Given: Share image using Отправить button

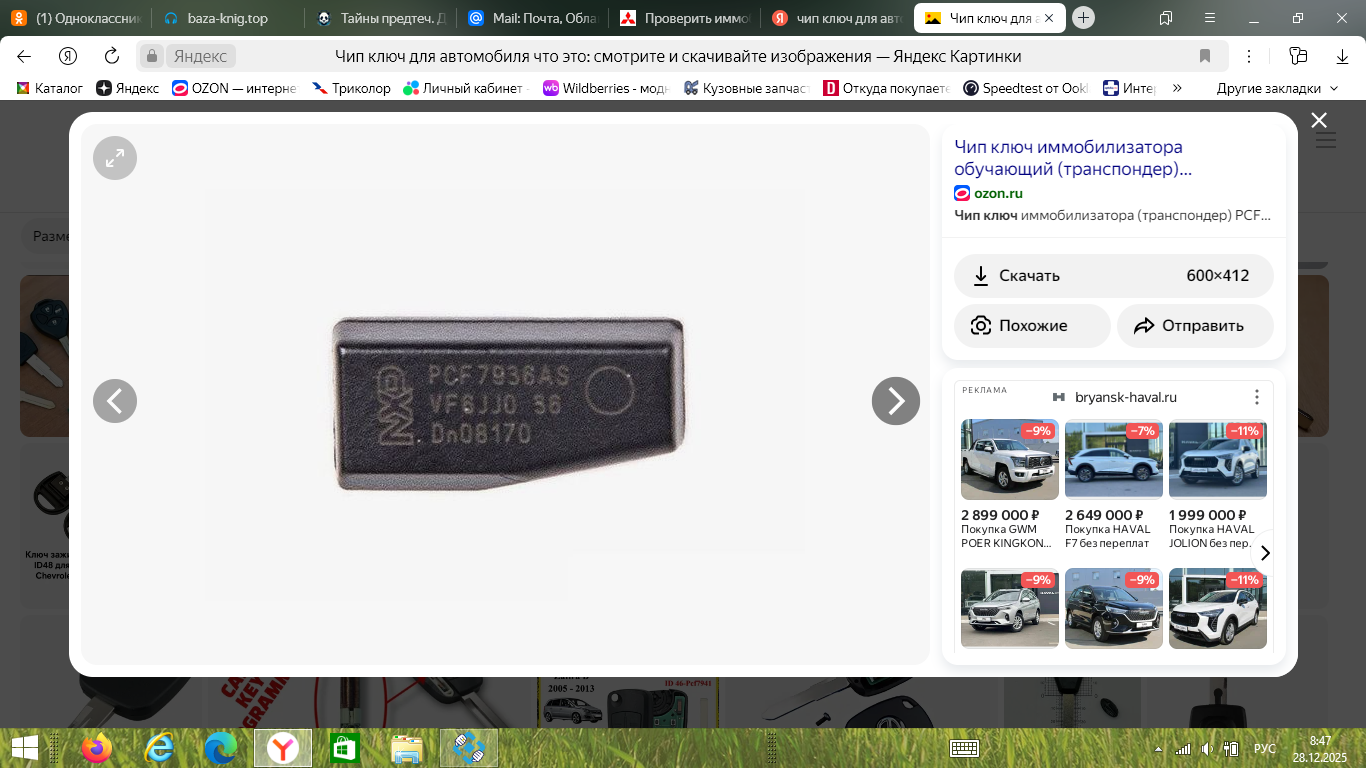Looking at the screenshot, I should (x=1195, y=326).
